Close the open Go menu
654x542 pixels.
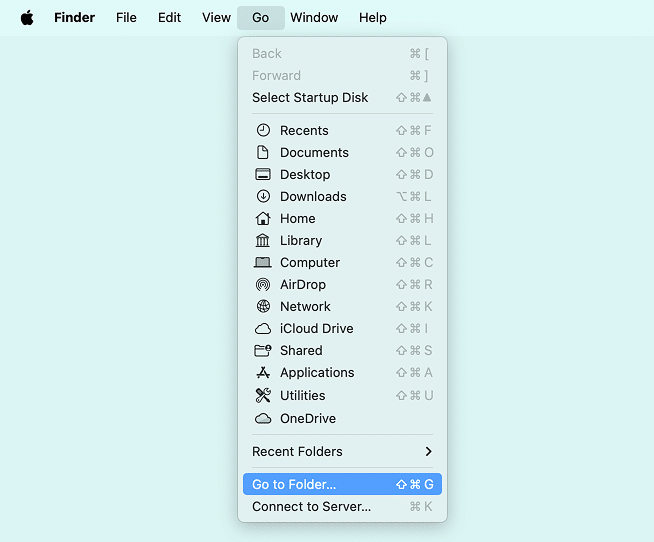pos(261,18)
